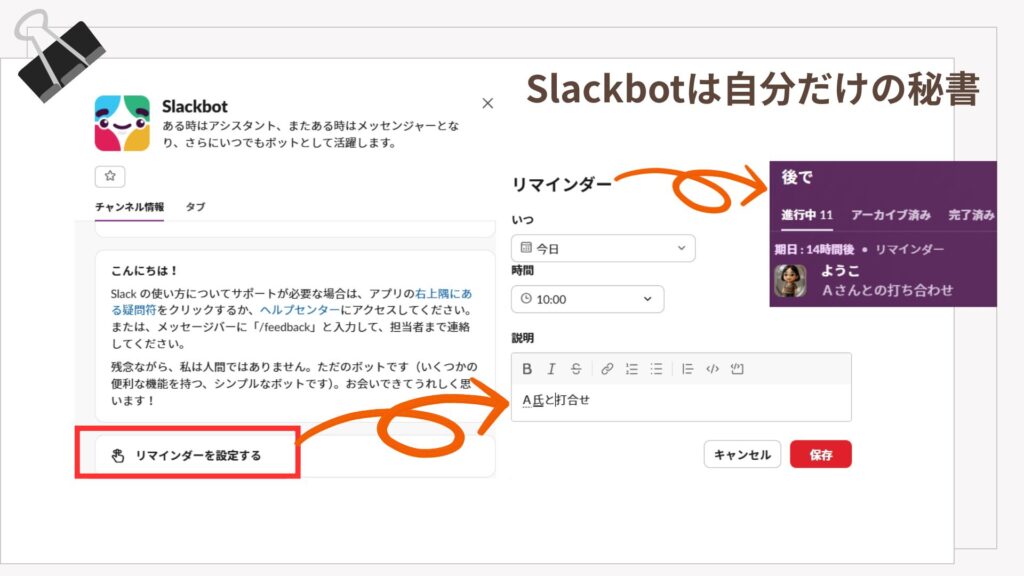Click the 時間 field label
The image size is (1024, 576).
(522, 271)
